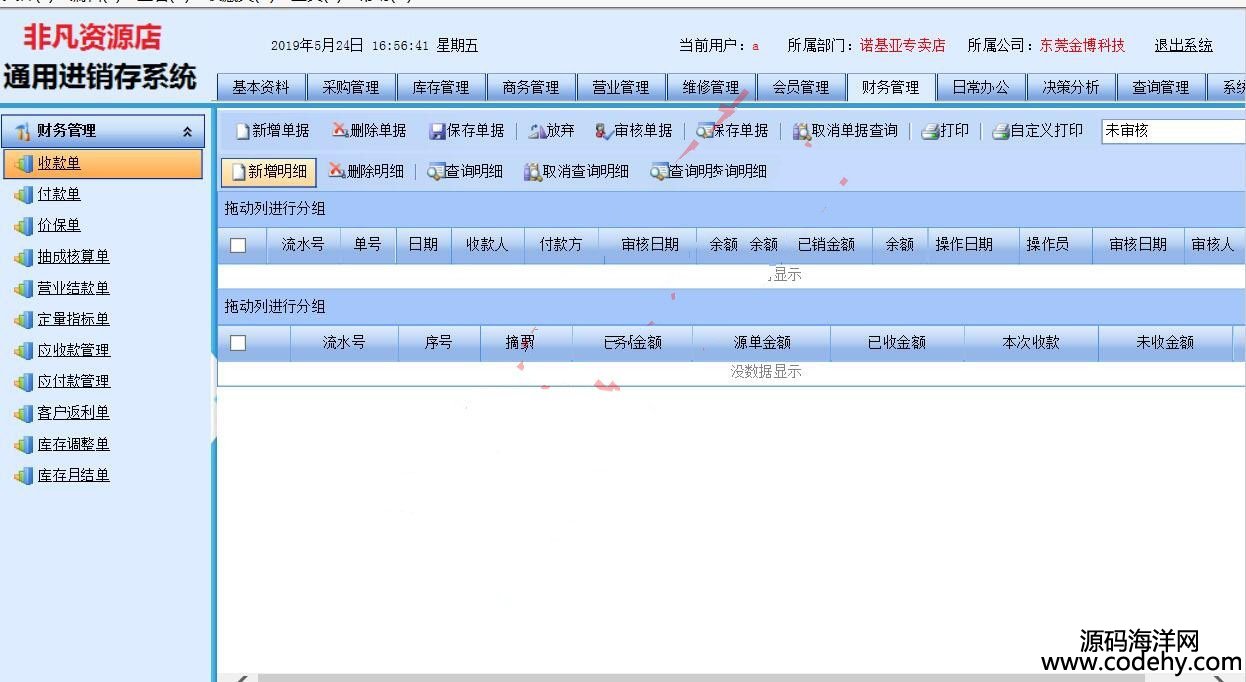Click the 删除明细 delete detail icon
Image resolution: width=1246 pixels, height=682 pixels.
336,171
